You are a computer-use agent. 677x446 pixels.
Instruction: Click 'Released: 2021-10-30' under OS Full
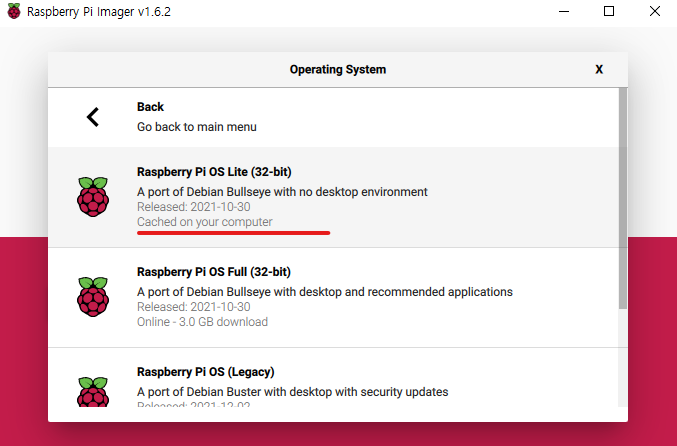[x=193, y=307]
